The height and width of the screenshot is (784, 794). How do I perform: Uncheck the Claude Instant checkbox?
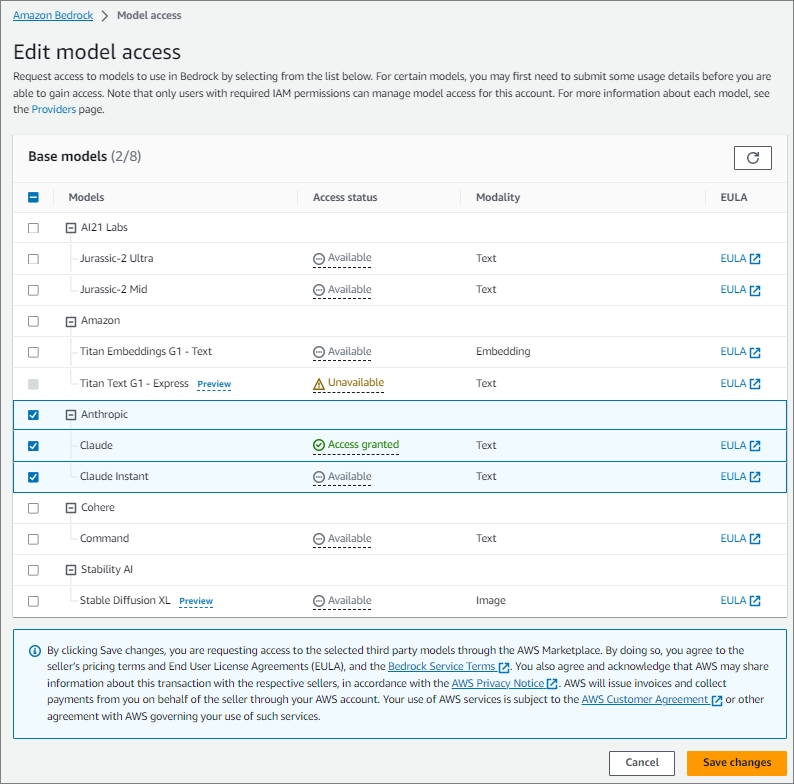tap(33, 477)
